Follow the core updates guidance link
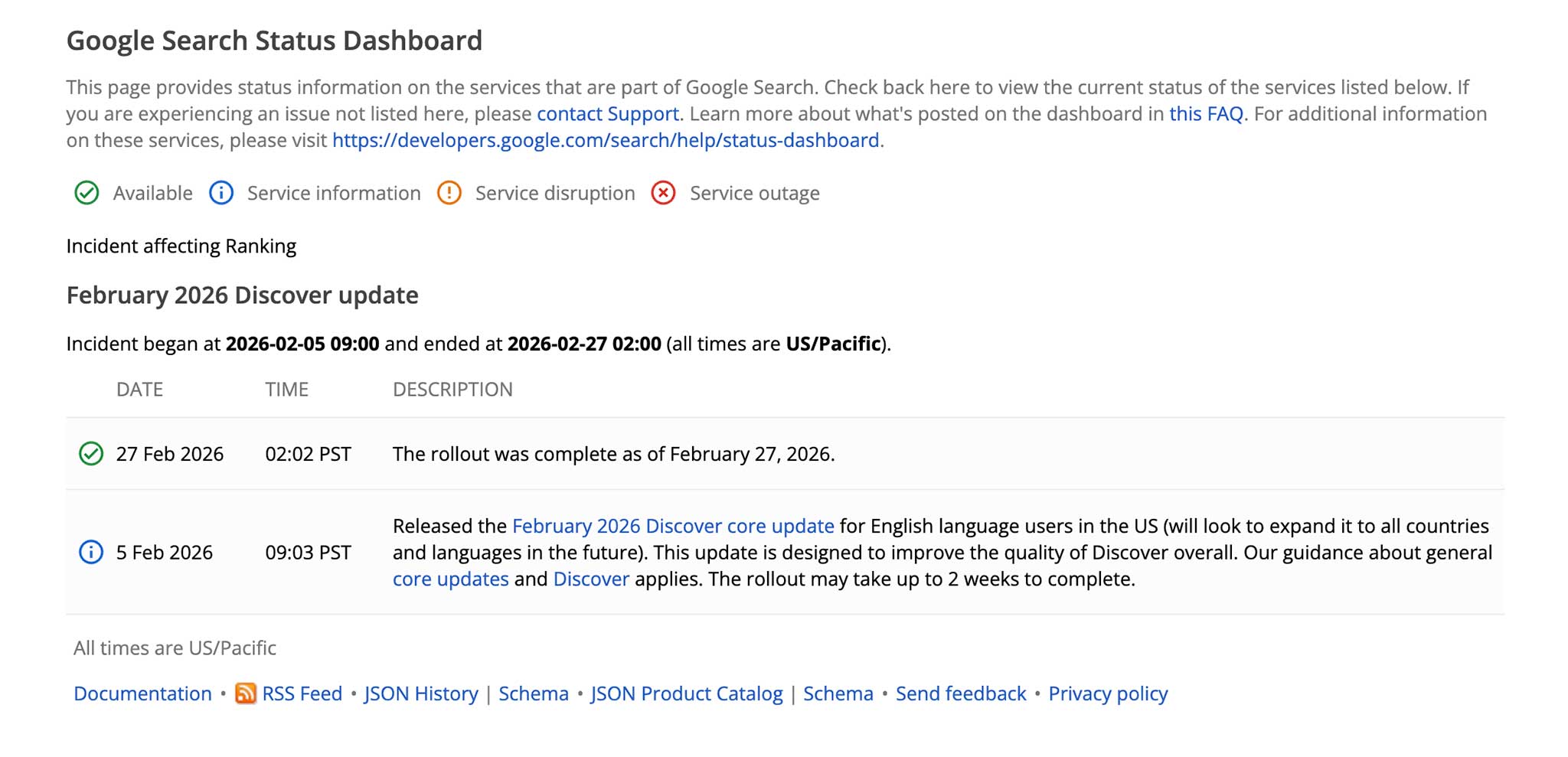1568x757 pixels. coord(451,579)
